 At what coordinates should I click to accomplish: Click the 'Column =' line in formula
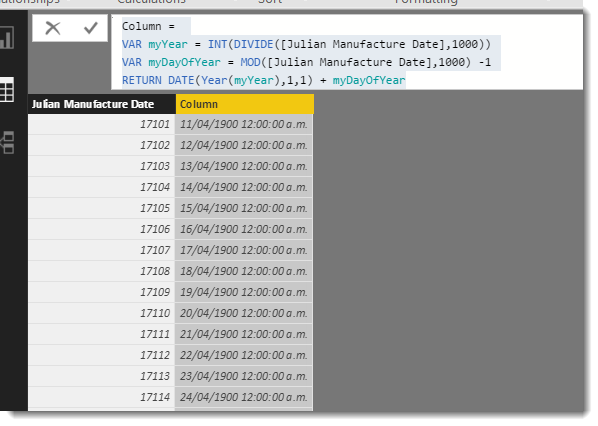pyautogui.click(x=148, y=26)
